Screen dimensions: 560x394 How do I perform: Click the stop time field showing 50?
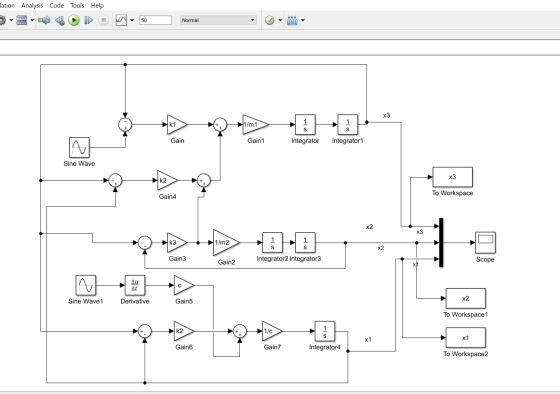pos(155,20)
